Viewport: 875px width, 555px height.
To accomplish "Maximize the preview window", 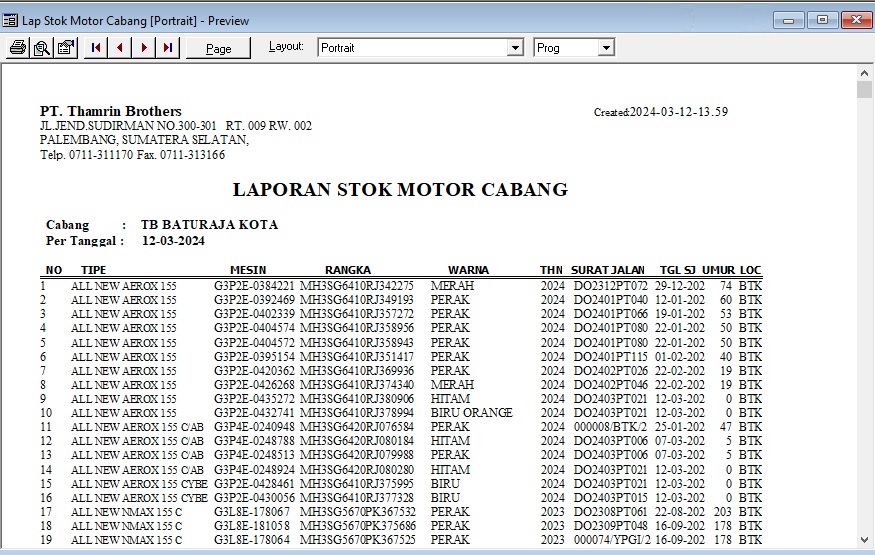I will tap(822, 19).
